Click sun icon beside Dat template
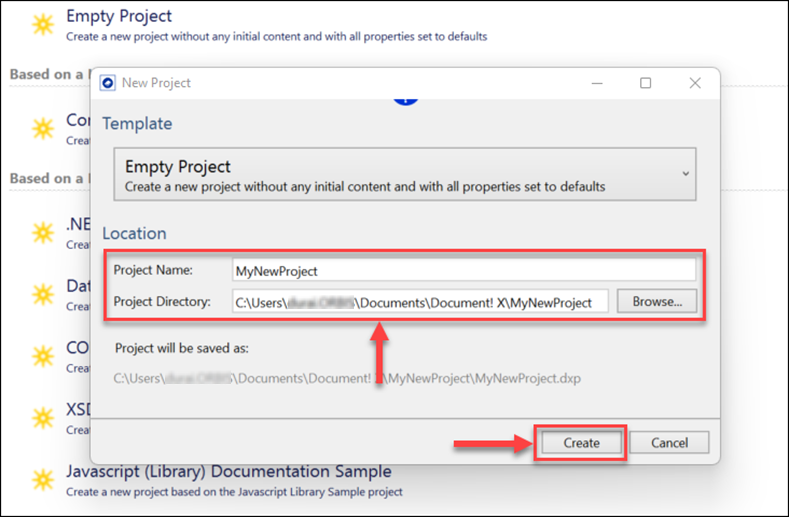789x517 pixels. (x=42, y=294)
